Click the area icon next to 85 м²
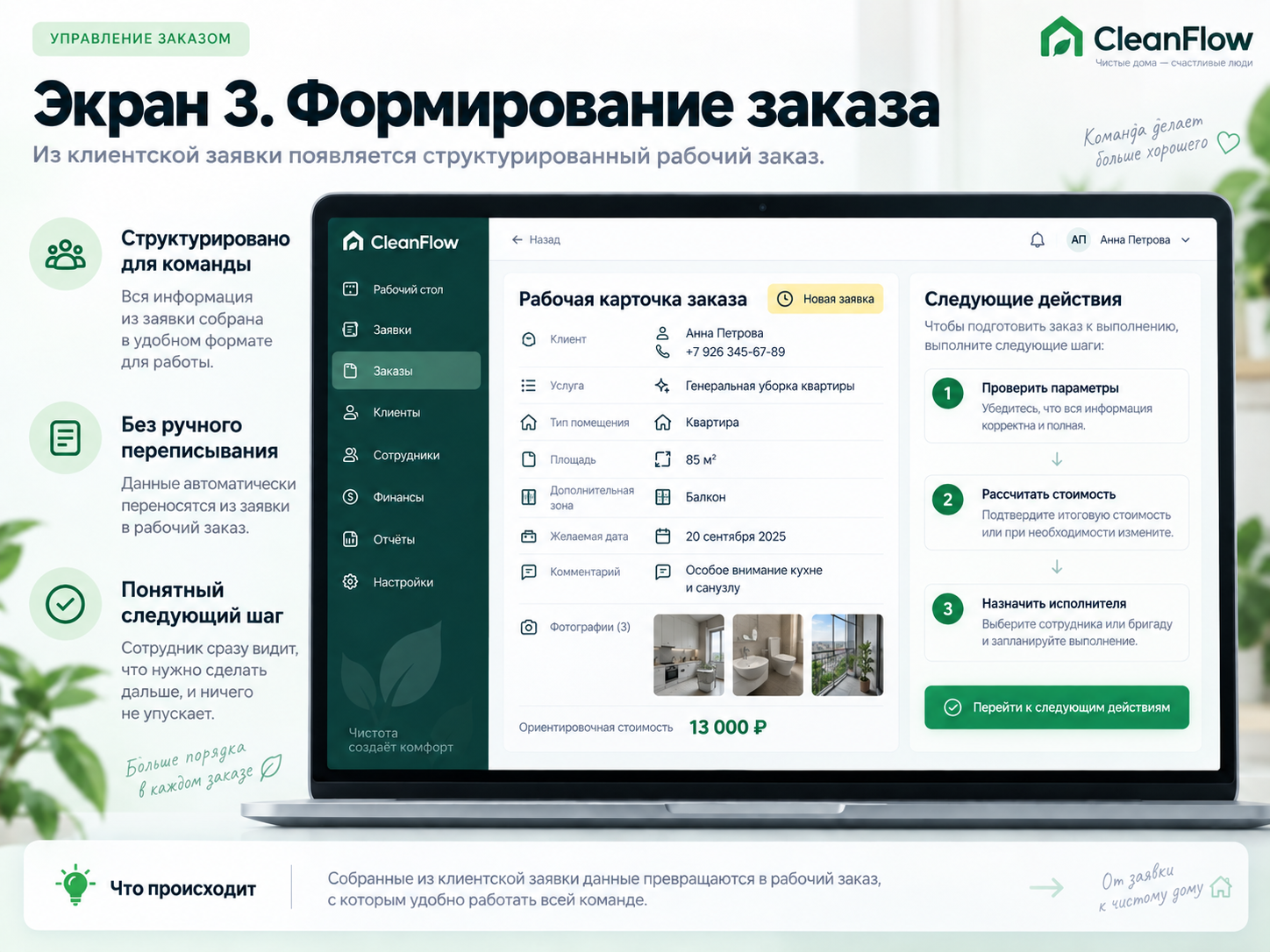The width and height of the screenshot is (1270, 952). [663, 459]
